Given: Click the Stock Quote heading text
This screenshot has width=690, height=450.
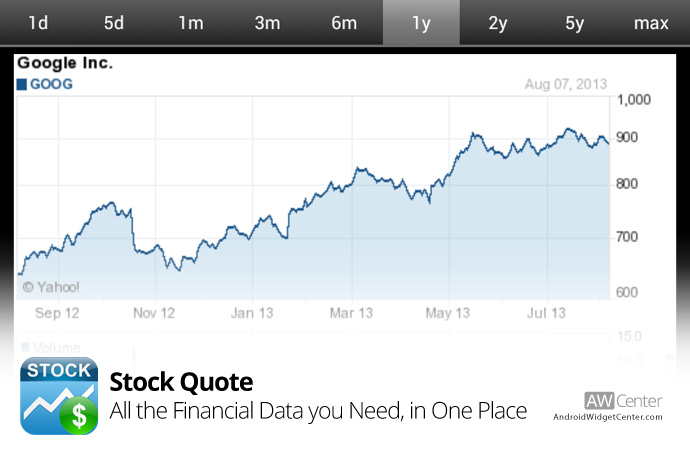Looking at the screenshot, I should [180, 382].
